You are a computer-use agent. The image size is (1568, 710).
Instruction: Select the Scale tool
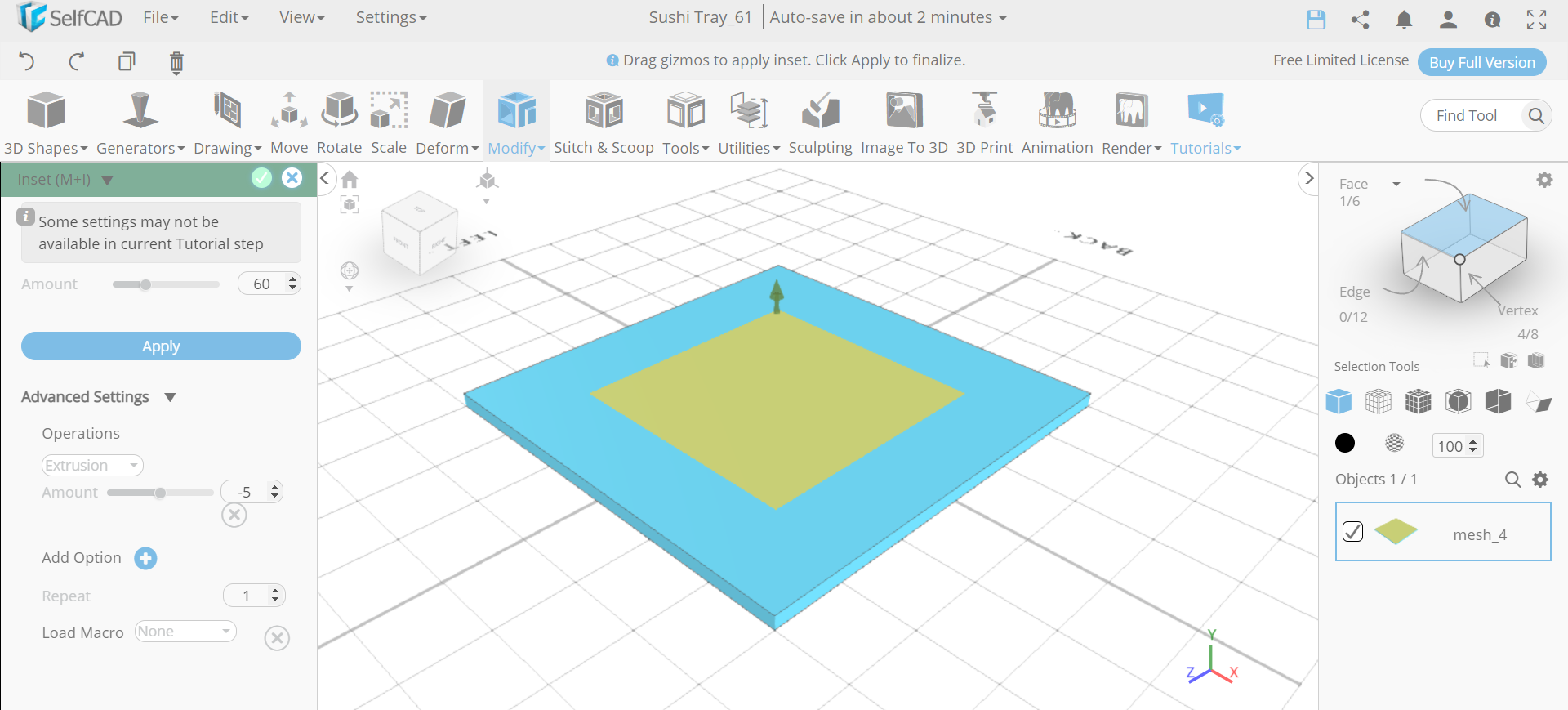(x=389, y=123)
